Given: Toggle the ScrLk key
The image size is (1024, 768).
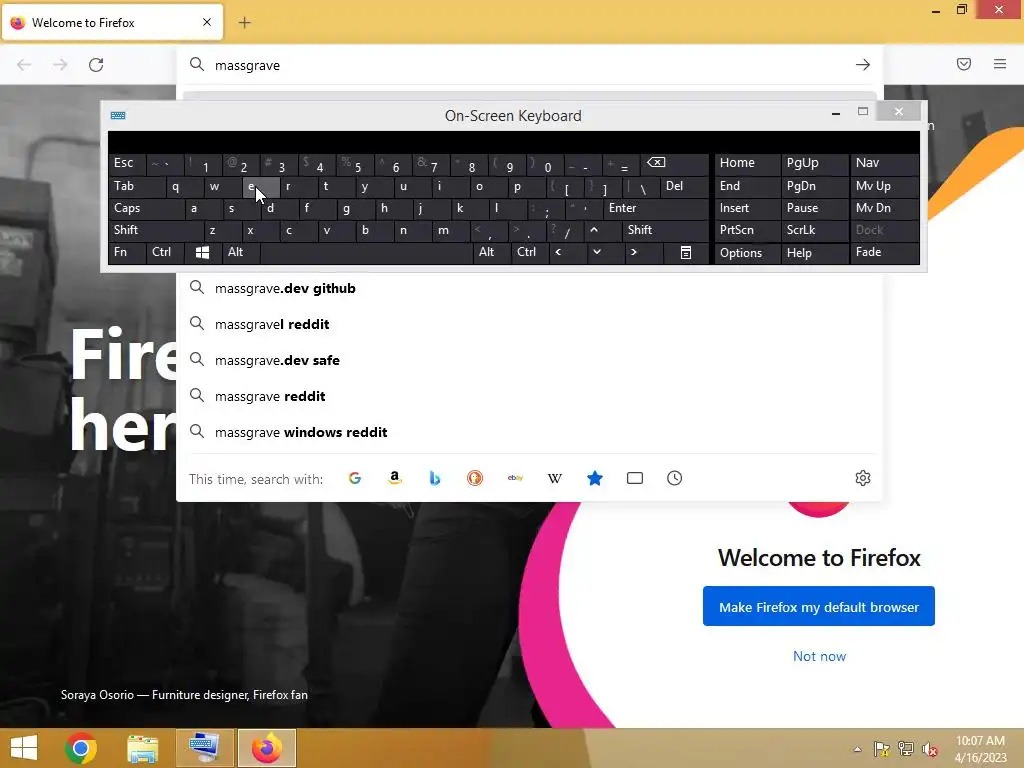Looking at the screenshot, I should (814, 230).
